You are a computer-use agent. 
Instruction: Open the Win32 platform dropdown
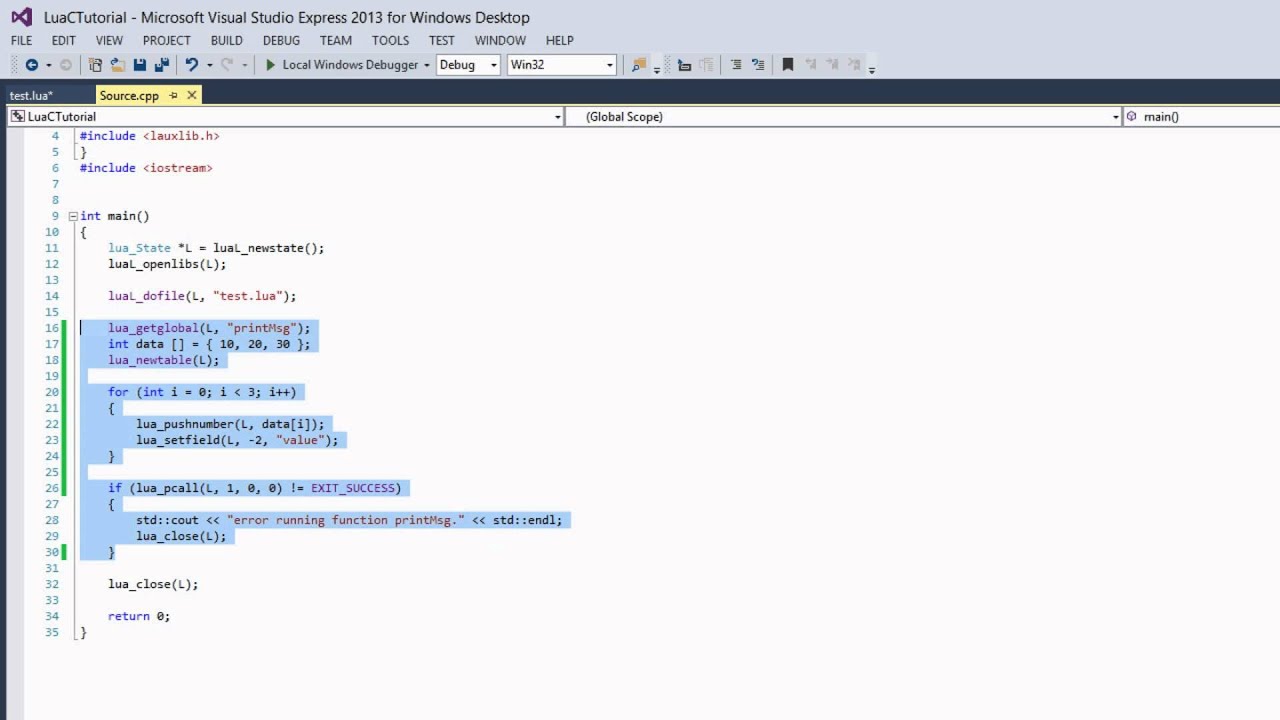609,65
